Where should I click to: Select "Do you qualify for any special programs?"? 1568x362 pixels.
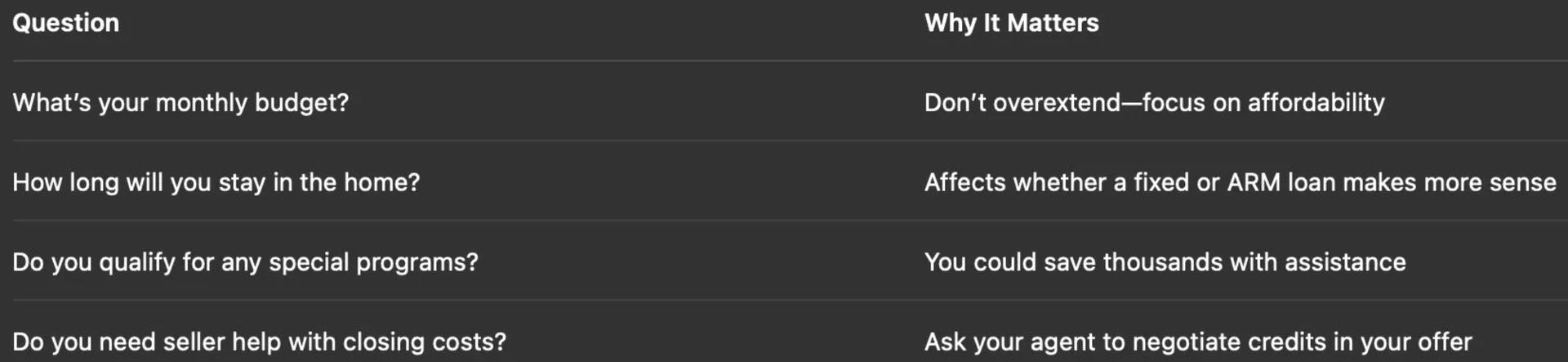point(245,262)
